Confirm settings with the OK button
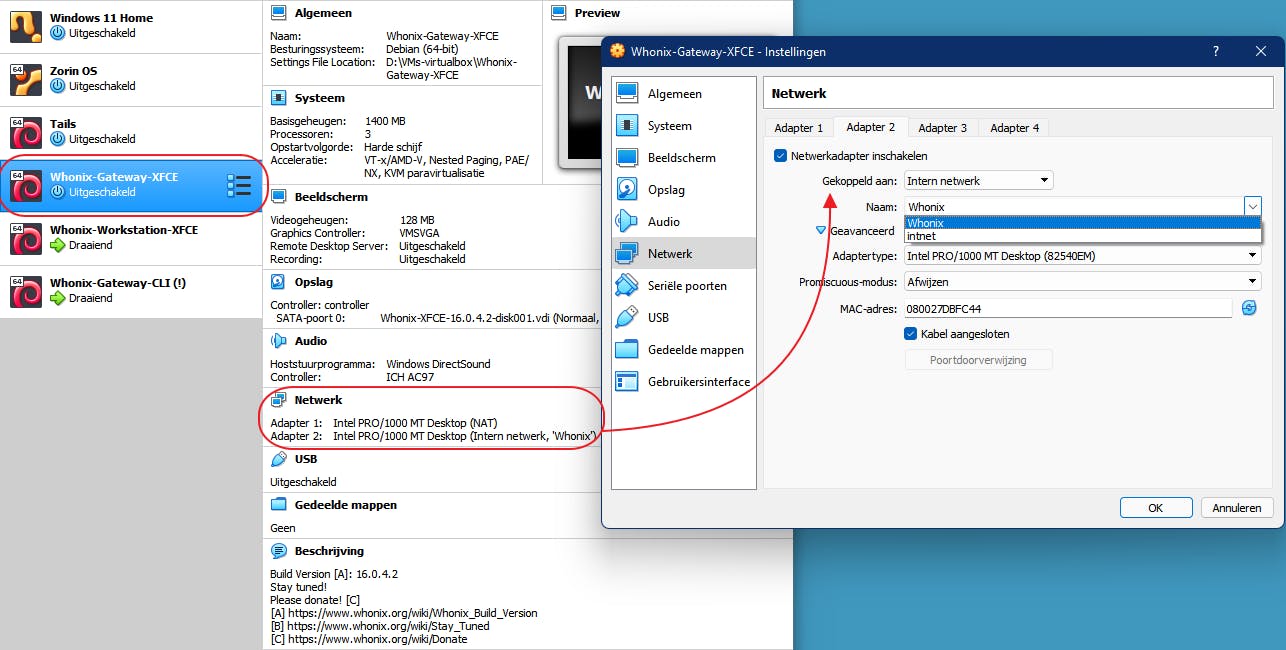The image size is (1286, 650). pyautogui.click(x=1156, y=508)
